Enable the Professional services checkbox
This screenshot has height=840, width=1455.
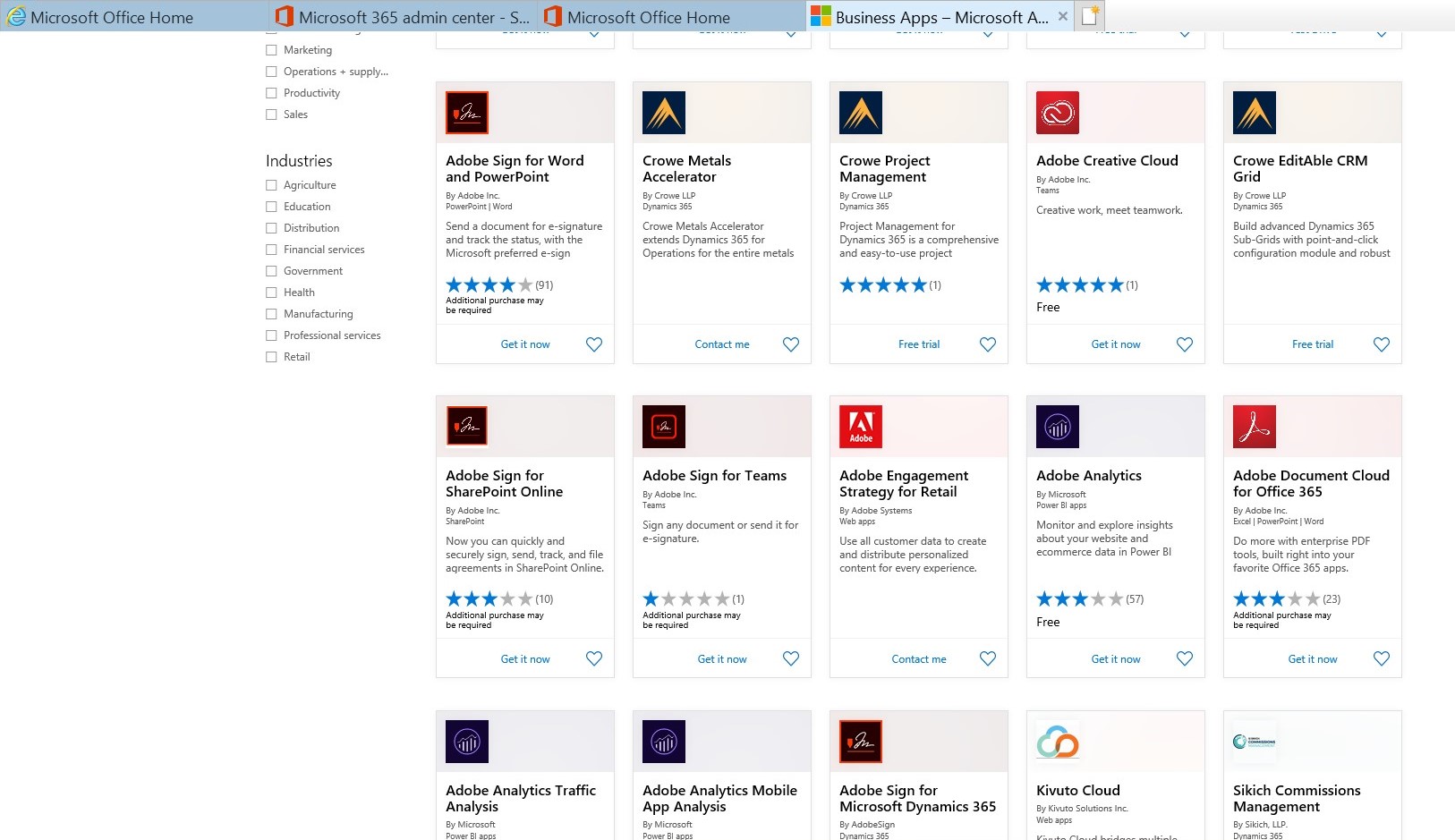tap(271, 335)
